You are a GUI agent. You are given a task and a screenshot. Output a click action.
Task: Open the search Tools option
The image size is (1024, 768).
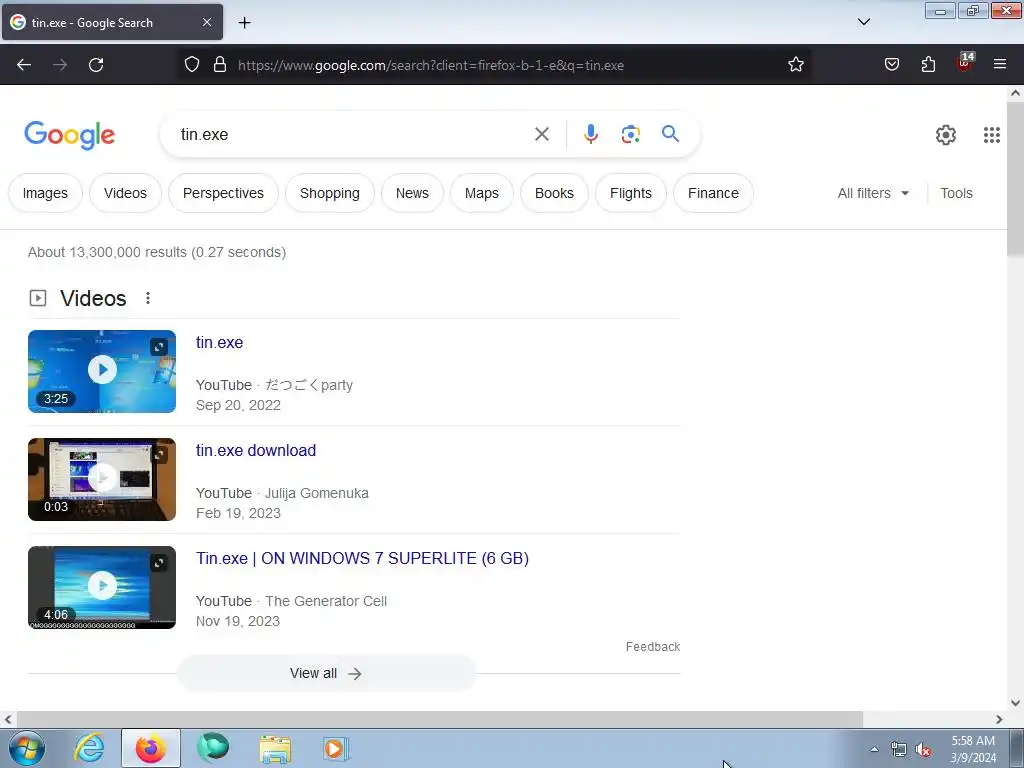[956, 193]
